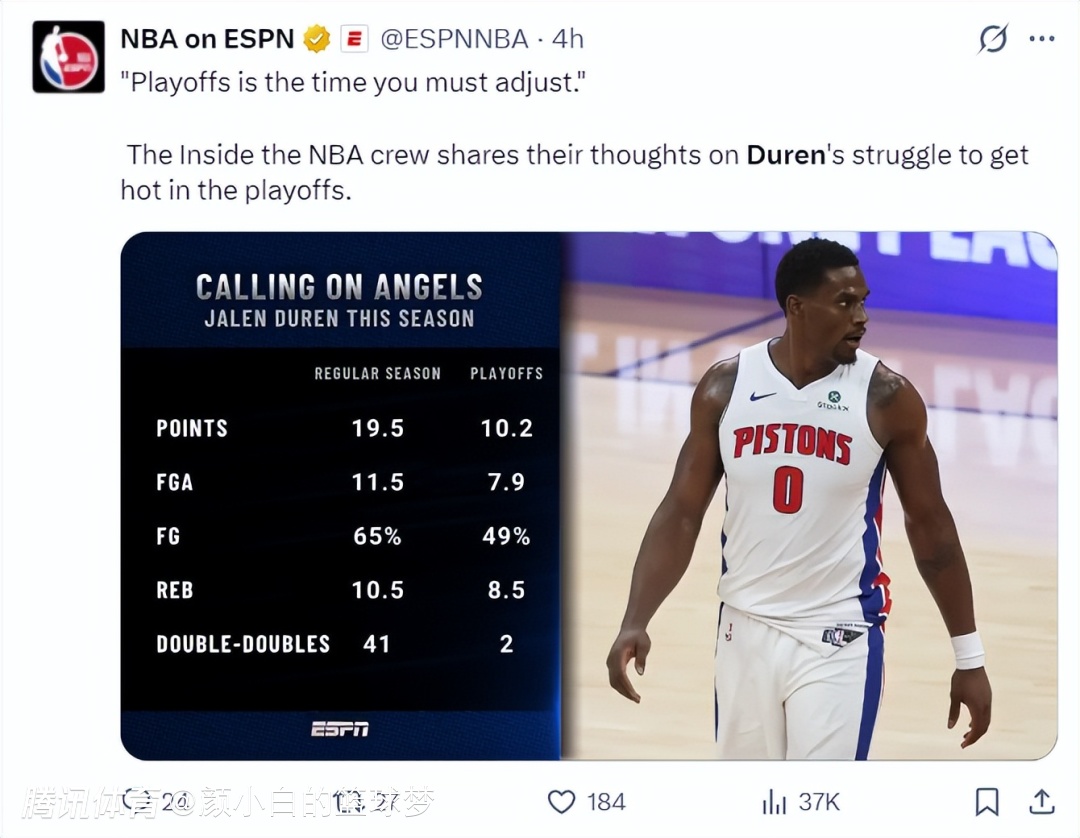Open the @ESPNNBA handle link
Image resolution: width=1080 pixels, height=838 pixels.
point(454,39)
